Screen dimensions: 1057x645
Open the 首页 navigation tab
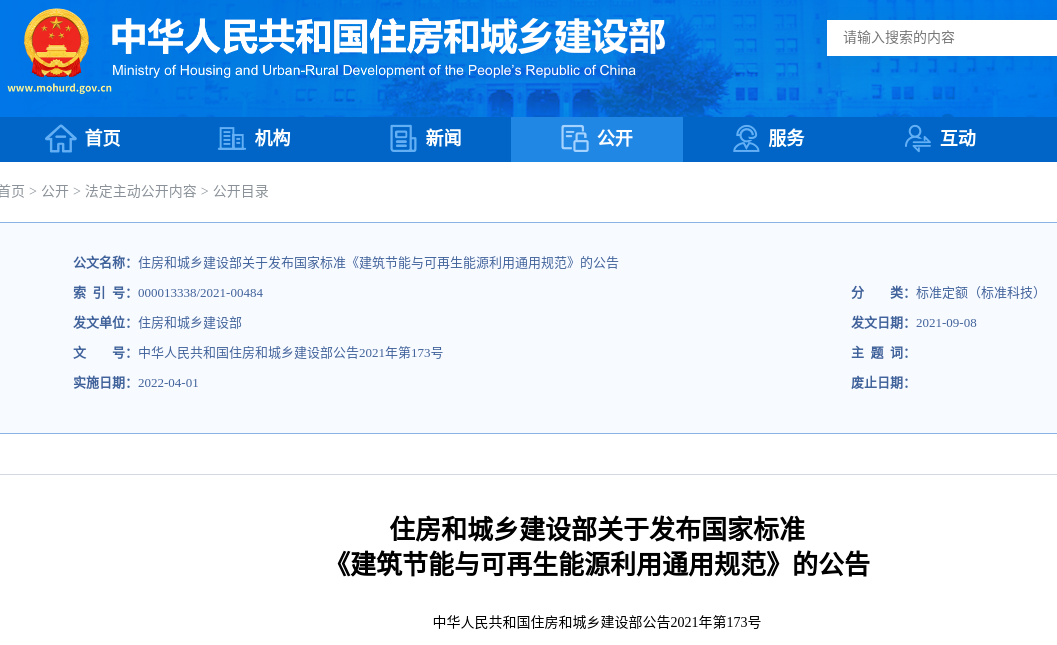point(84,139)
